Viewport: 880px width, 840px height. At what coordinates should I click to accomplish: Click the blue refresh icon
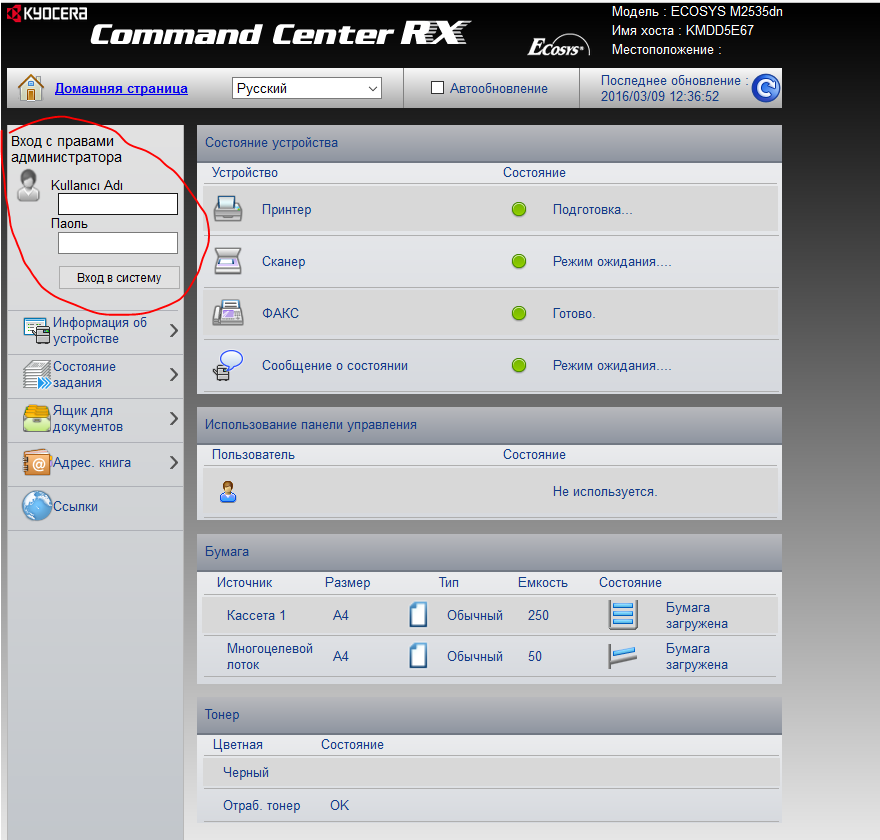pyautogui.click(x=766, y=88)
